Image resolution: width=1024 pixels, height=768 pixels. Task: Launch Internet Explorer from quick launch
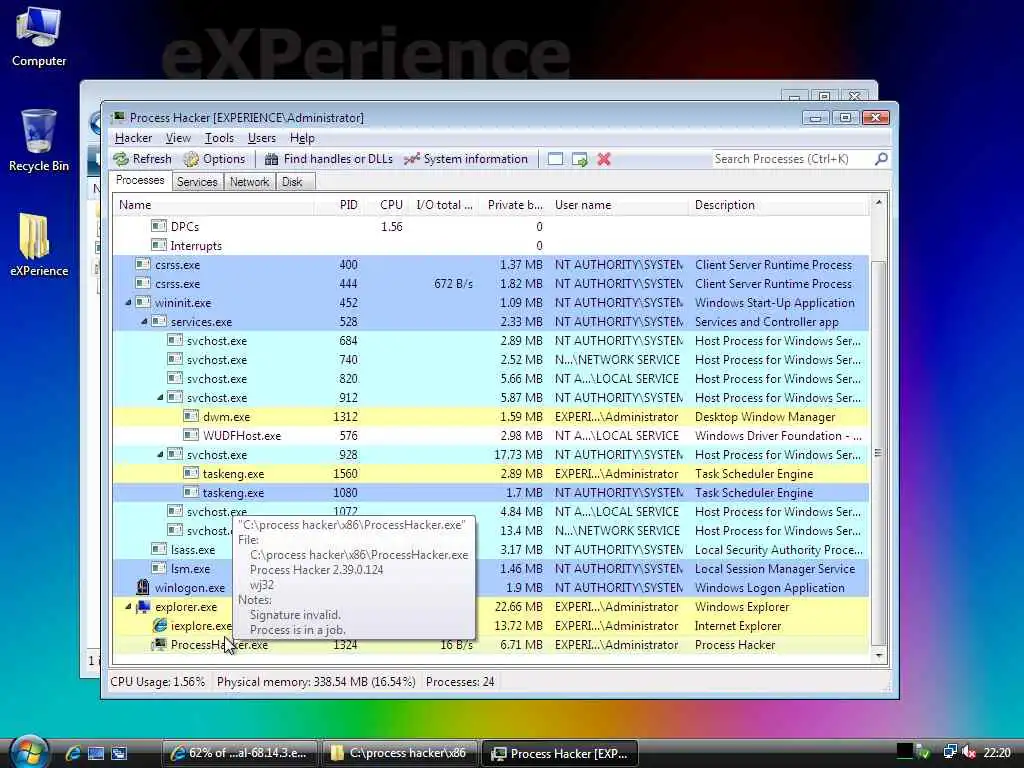pyautogui.click(x=72, y=753)
